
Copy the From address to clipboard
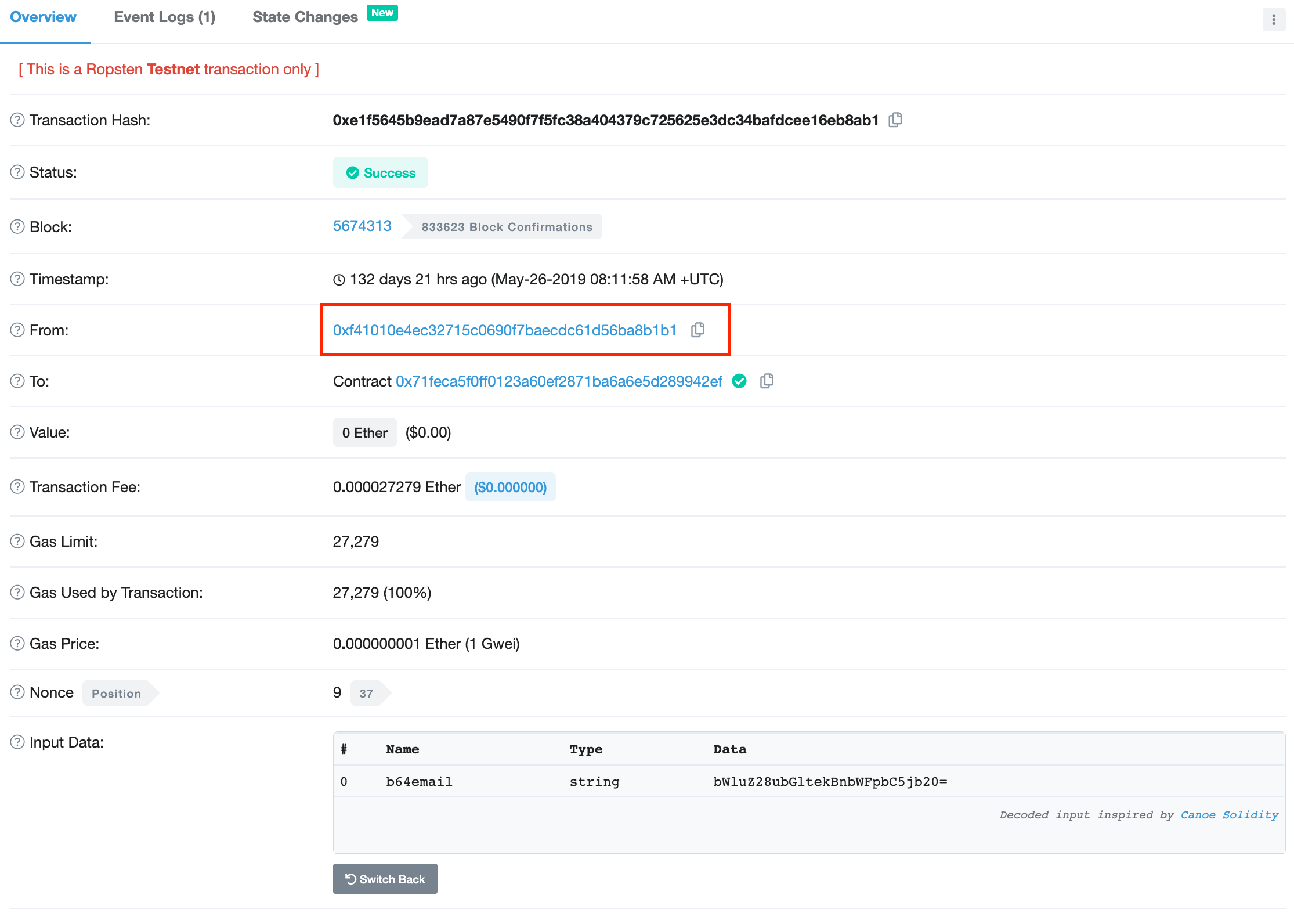[698, 330]
